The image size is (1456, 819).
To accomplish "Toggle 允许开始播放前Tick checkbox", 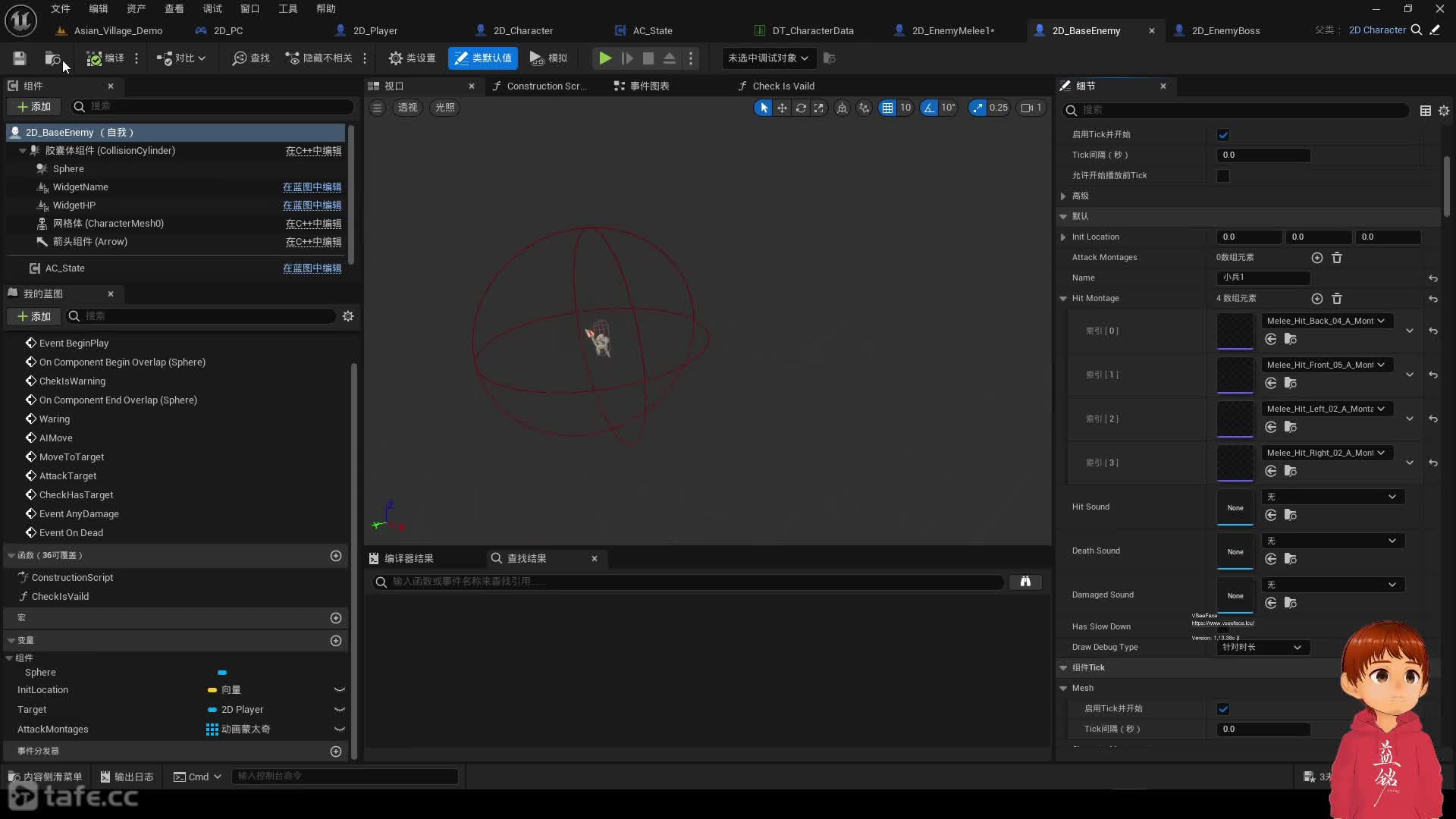I will [x=1223, y=176].
